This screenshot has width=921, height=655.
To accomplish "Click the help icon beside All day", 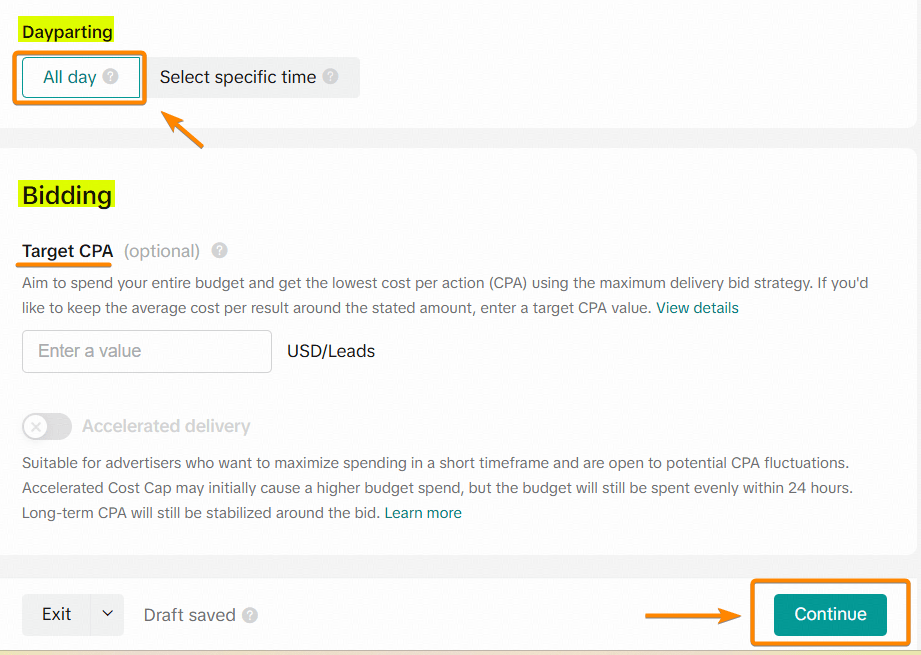I will point(110,77).
